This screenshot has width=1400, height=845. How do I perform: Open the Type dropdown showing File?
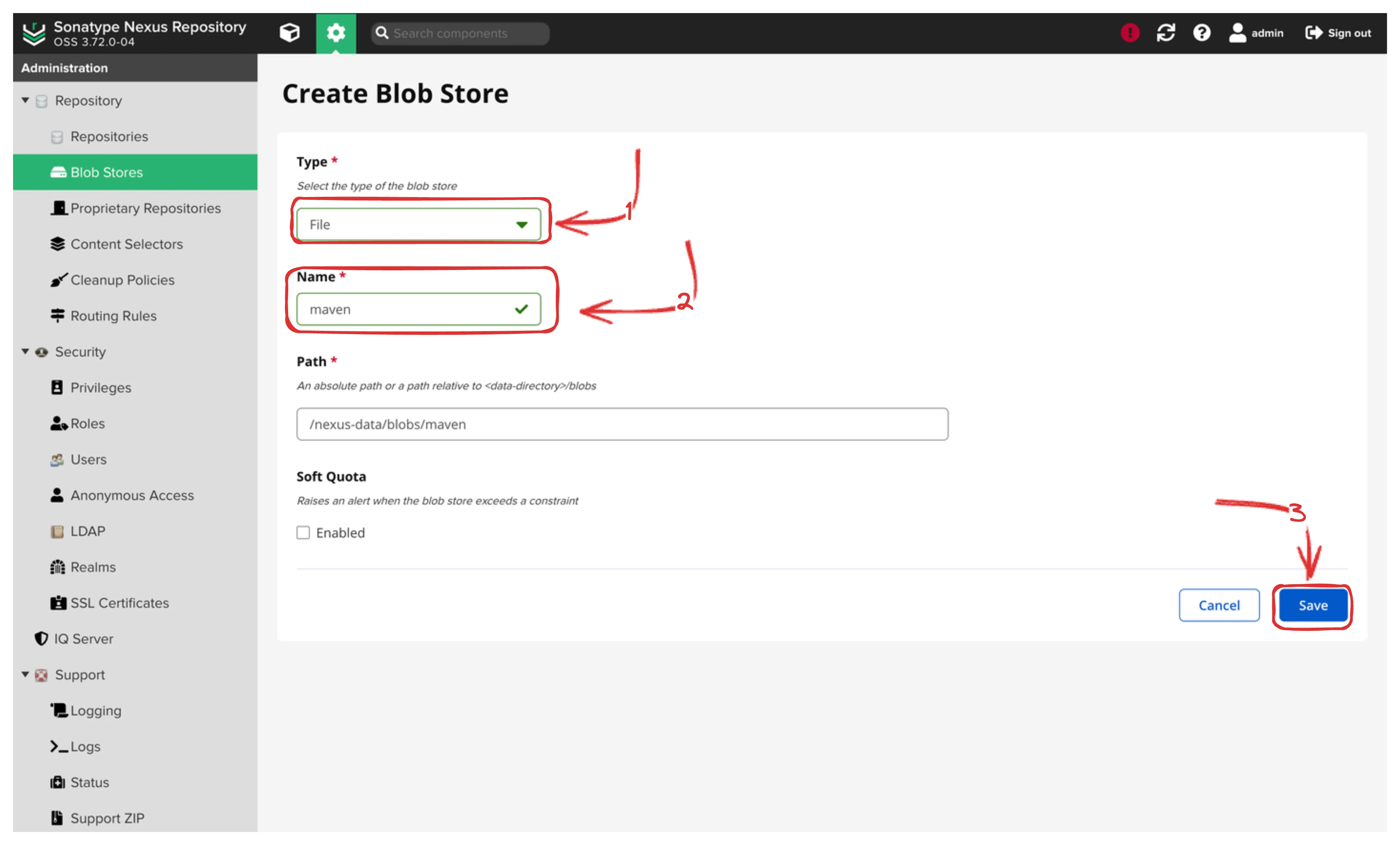click(x=418, y=225)
